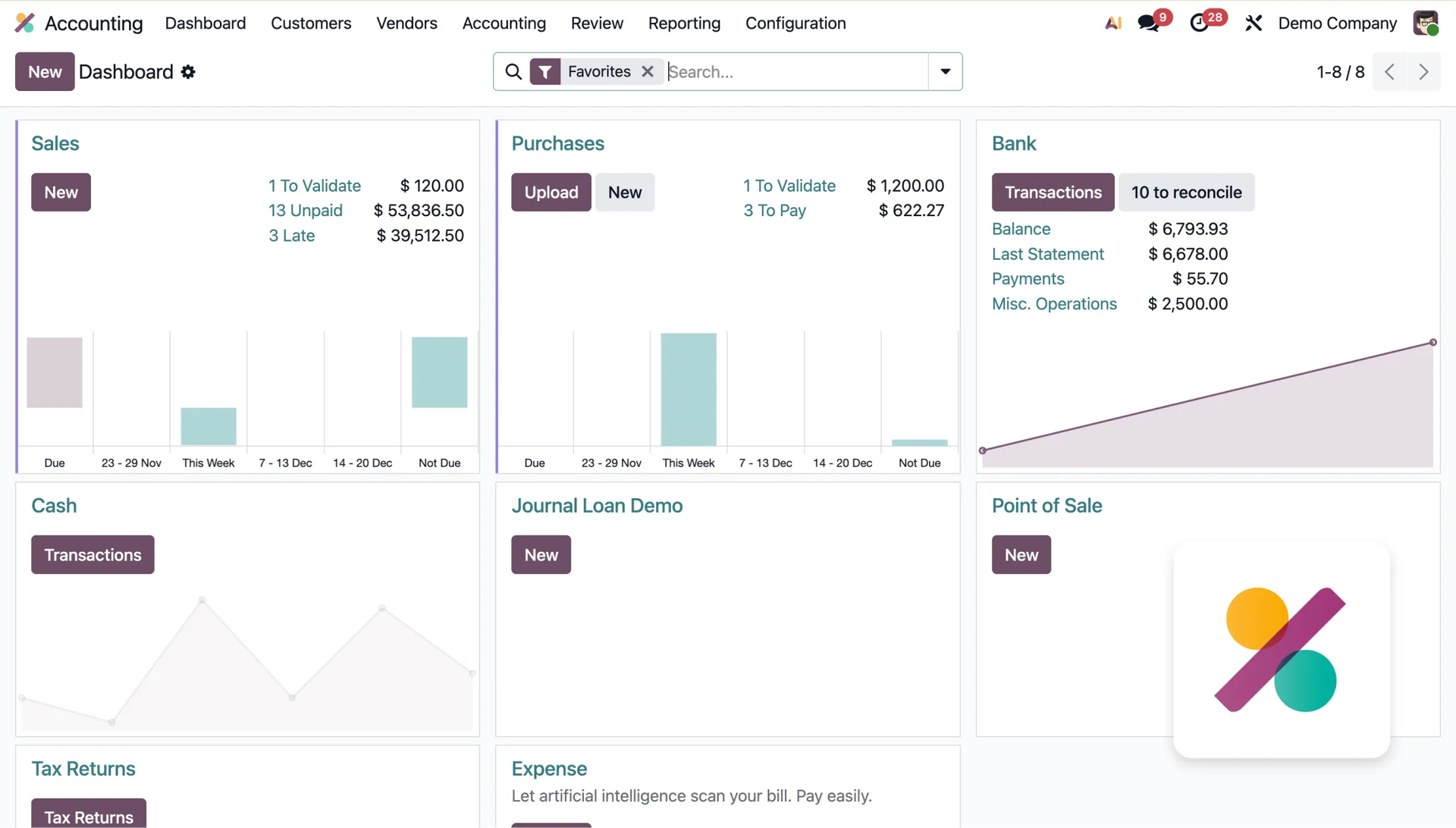1456x828 pixels.
Task: Click New in Journal Loan Demo card
Action: pos(541,555)
